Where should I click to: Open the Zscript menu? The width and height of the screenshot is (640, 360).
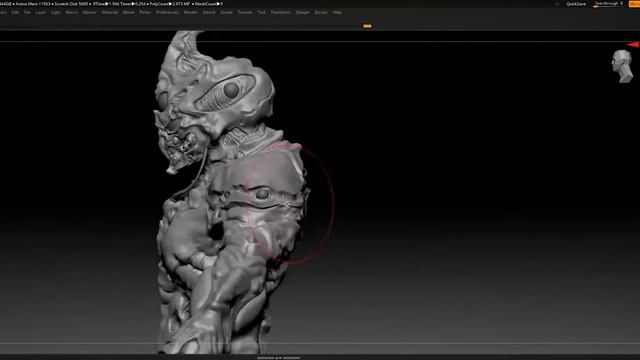[320, 12]
